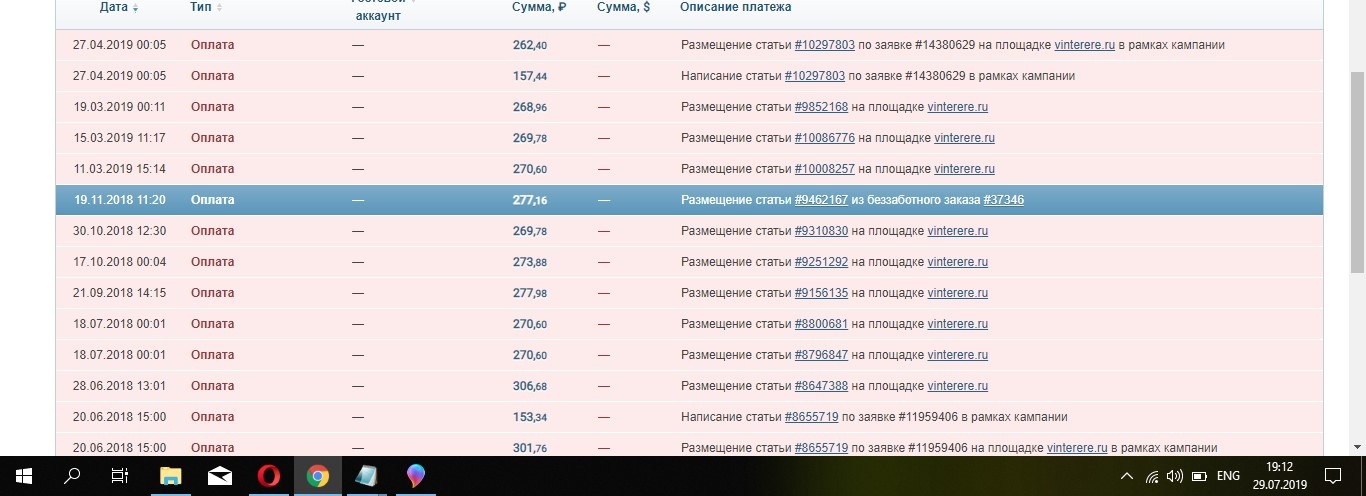
Task: Open vinterere.ru beside article #8647388
Action: (958, 386)
